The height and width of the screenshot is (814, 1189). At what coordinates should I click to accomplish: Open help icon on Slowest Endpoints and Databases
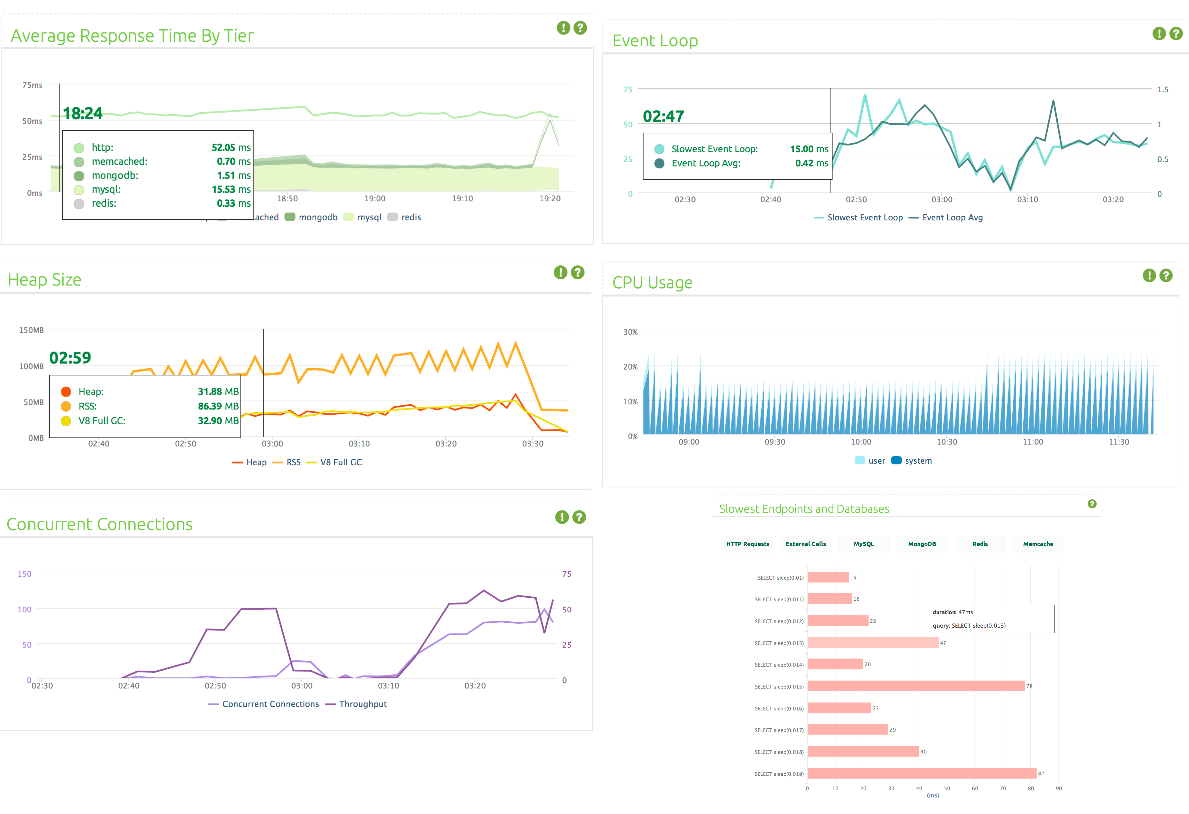coord(1092,504)
